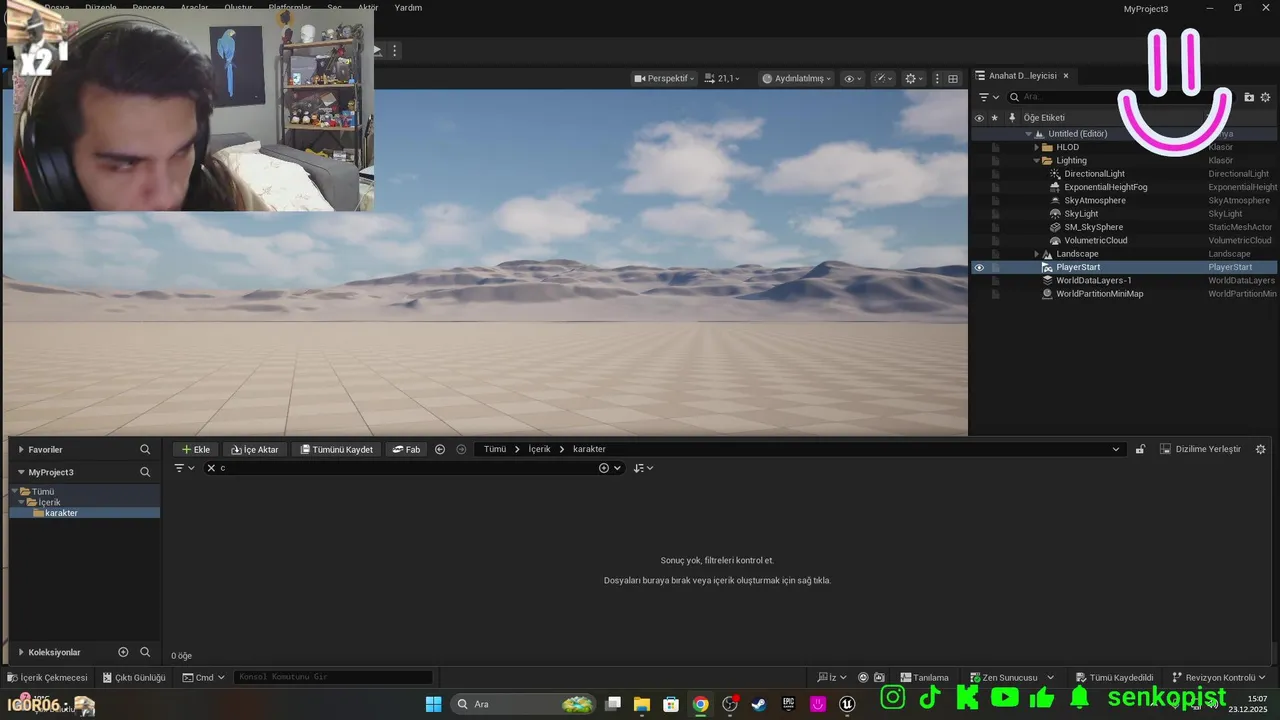Viewport: 1280px width, 720px height.
Task: Select the Tümü folder in tree
Action: [x=43, y=492]
